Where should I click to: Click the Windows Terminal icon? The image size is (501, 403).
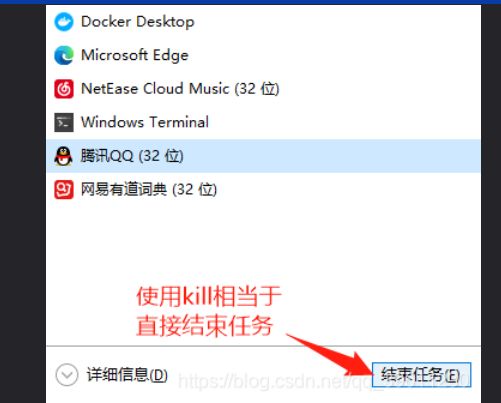tap(63, 122)
